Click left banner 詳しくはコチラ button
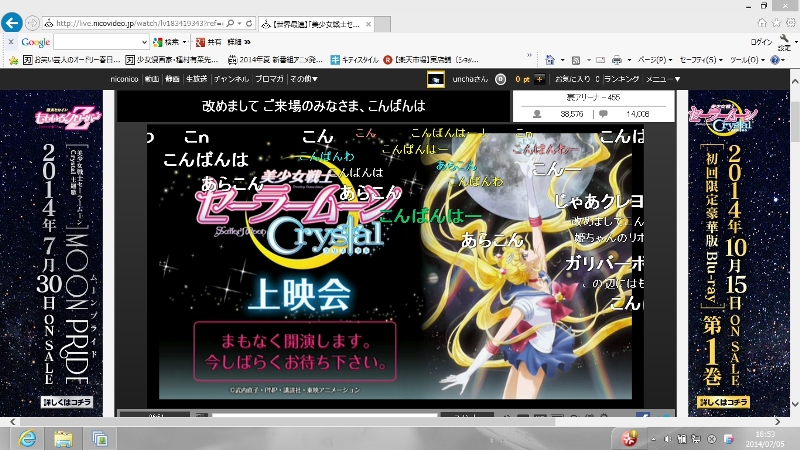 coord(67,402)
